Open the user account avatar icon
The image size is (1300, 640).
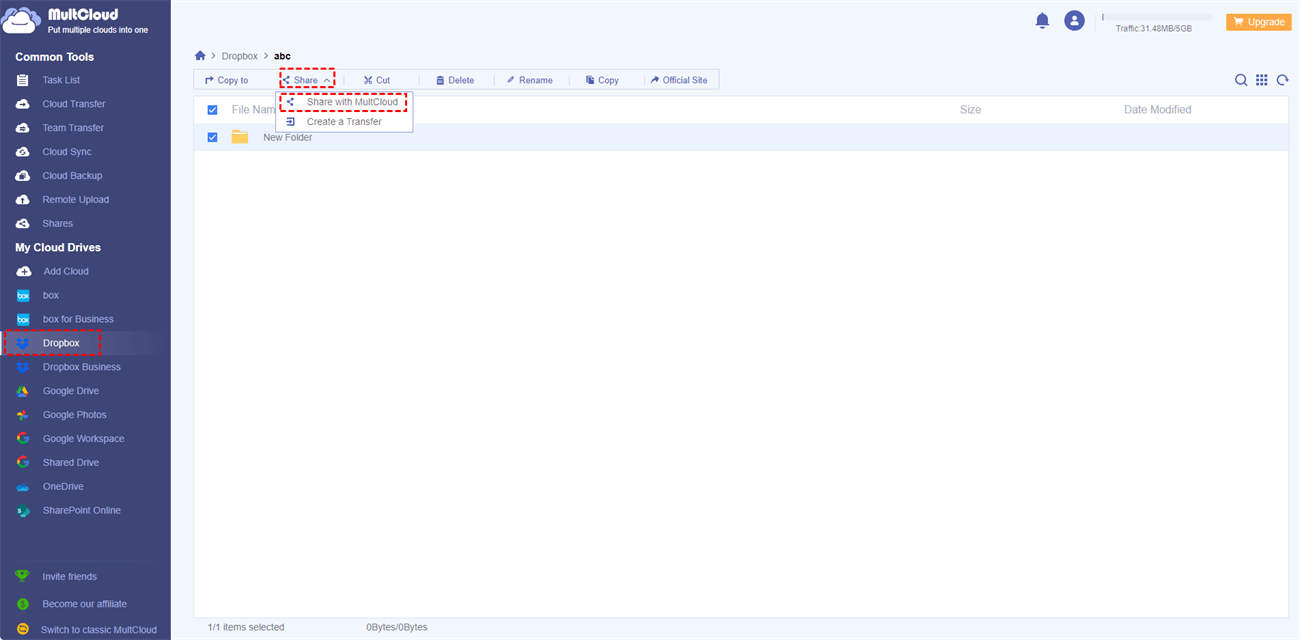(1074, 20)
